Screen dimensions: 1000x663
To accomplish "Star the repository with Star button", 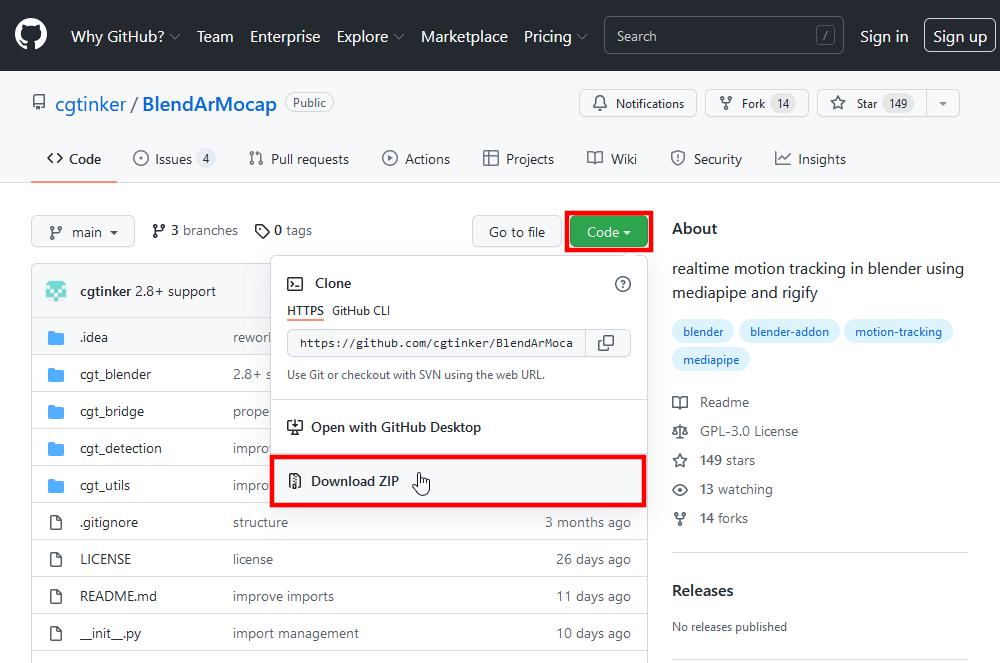I will click(871, 103).
